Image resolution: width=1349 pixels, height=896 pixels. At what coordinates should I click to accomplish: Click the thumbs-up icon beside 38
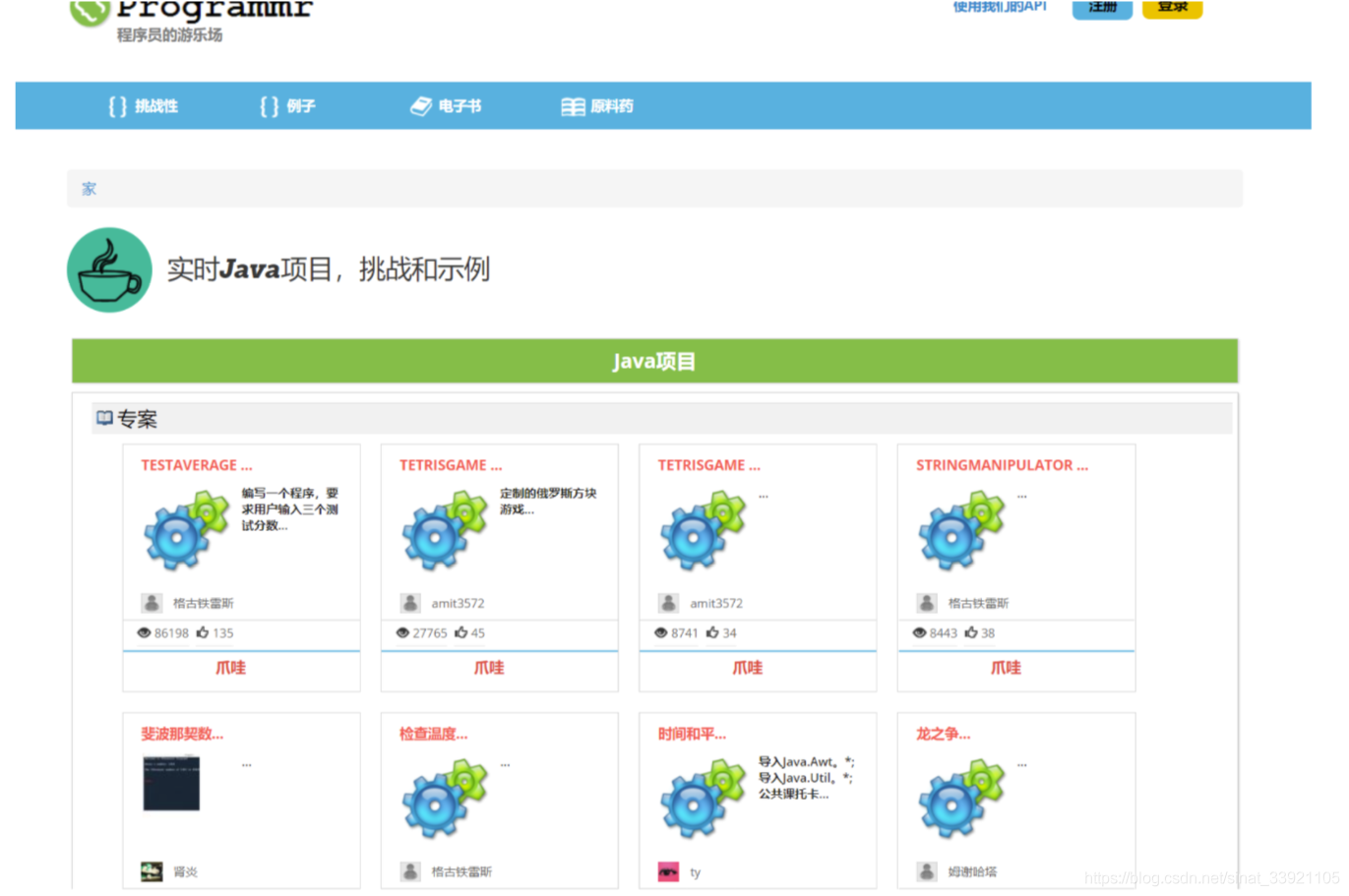click(971, 632)
